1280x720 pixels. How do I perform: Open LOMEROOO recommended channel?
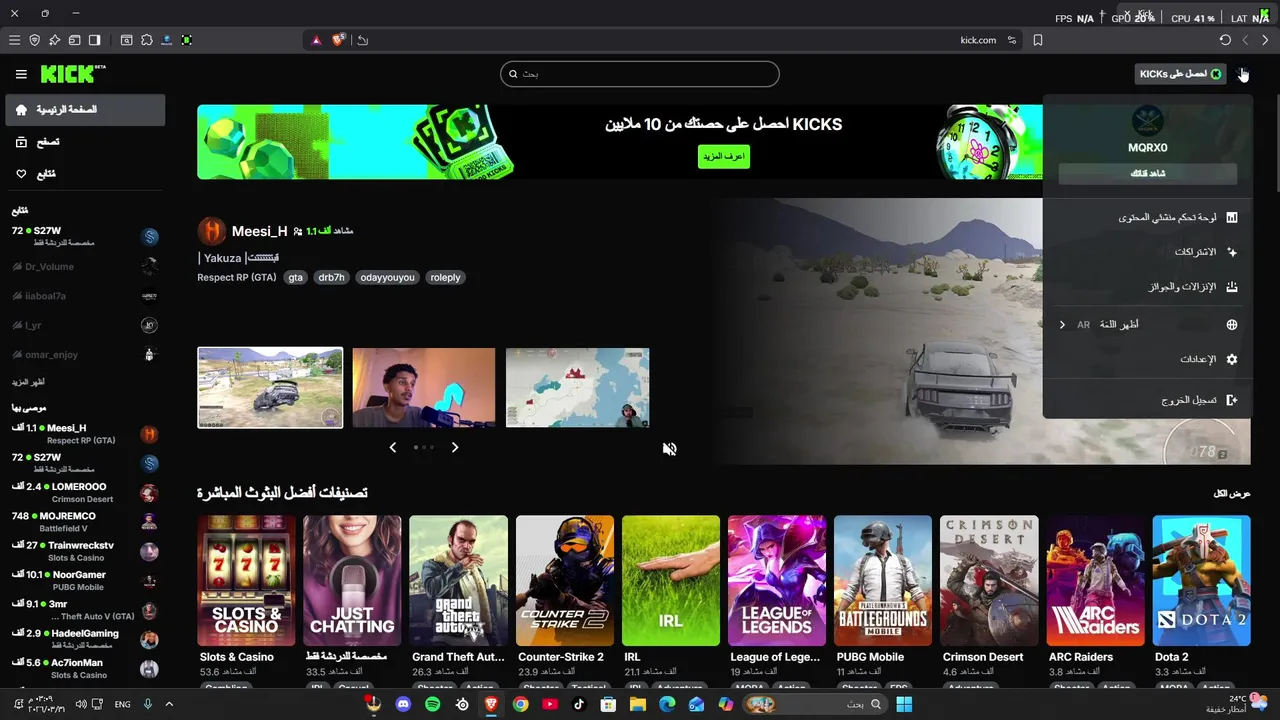(85, 493)
